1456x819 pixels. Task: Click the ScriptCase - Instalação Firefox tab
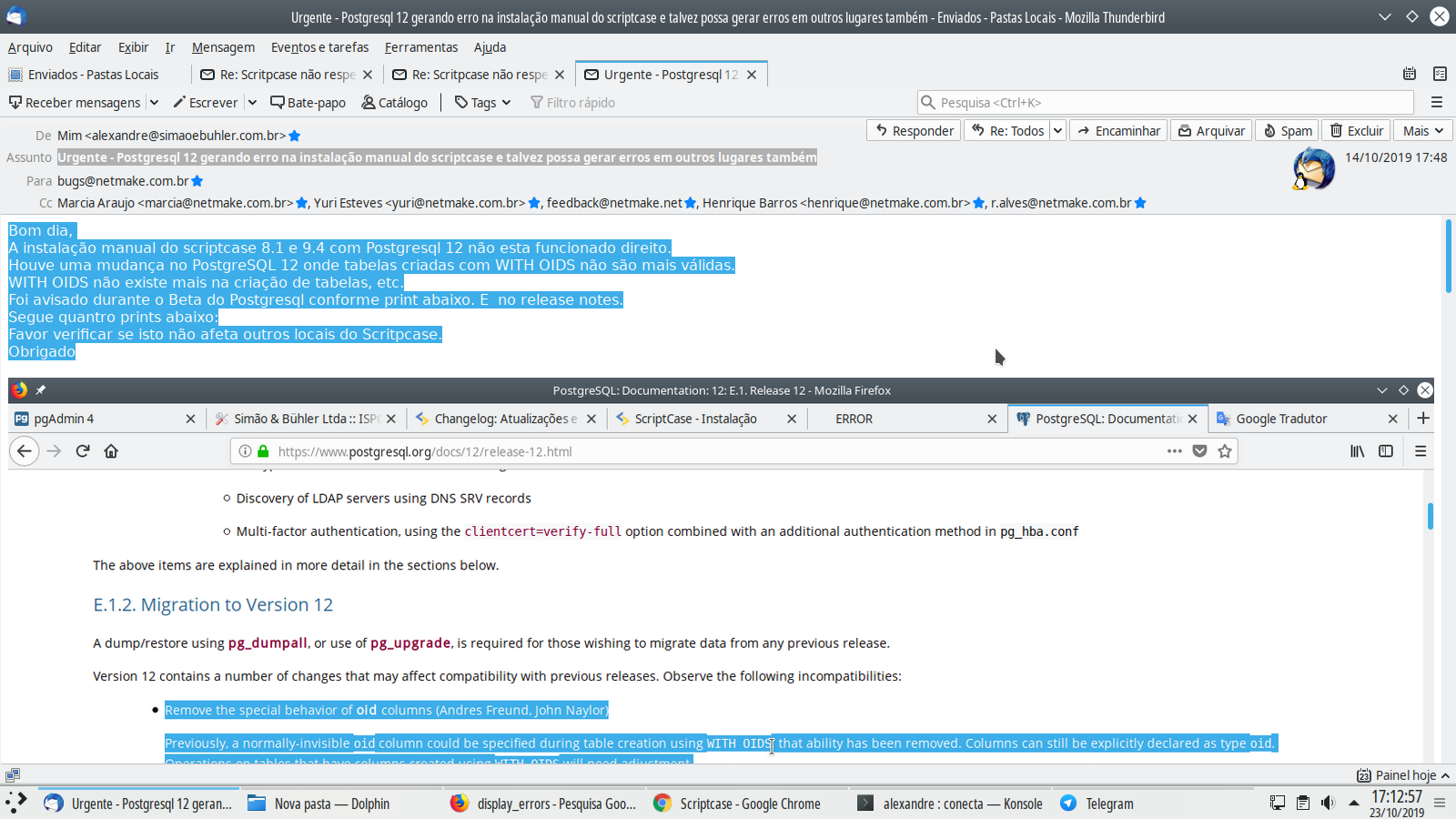point(705,419)
